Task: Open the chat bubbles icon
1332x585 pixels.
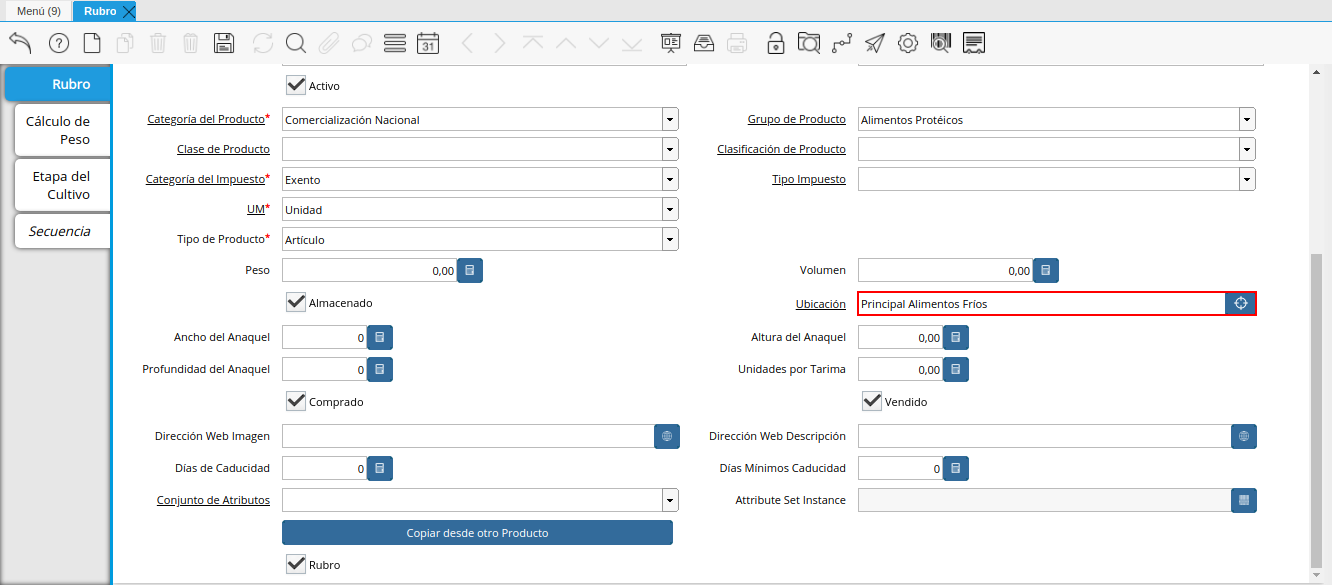Action: click(362, 43)
